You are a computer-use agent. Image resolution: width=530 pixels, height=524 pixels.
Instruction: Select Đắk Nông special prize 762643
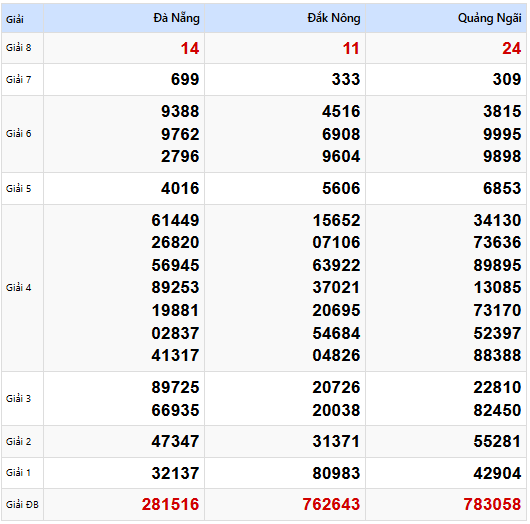click(x=331, y=504)
